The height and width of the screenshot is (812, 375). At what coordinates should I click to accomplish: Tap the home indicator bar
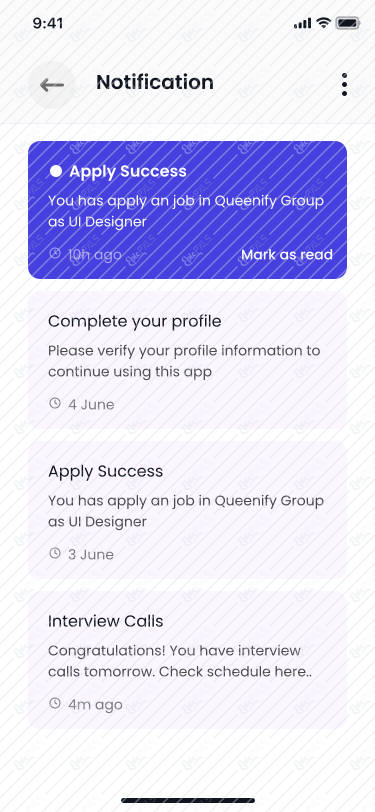pyautogui.click(x=188, y=800)
